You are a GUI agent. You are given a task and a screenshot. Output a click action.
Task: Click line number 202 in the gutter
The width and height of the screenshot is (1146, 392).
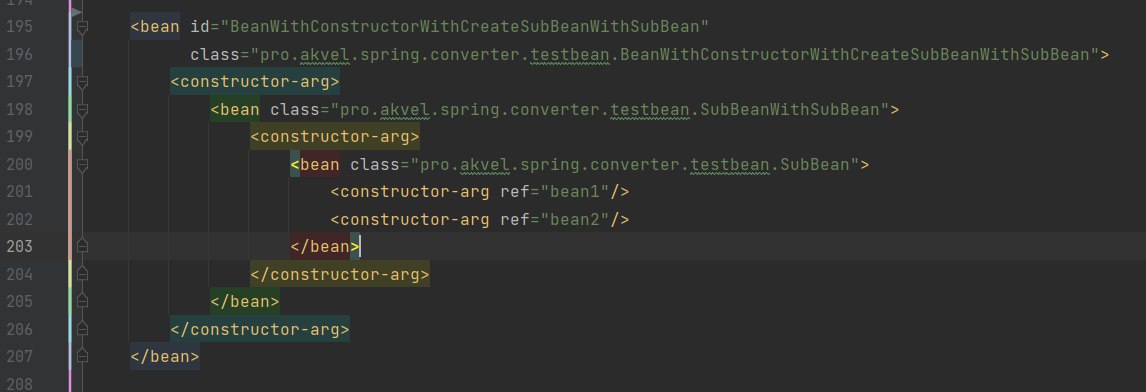20,219
